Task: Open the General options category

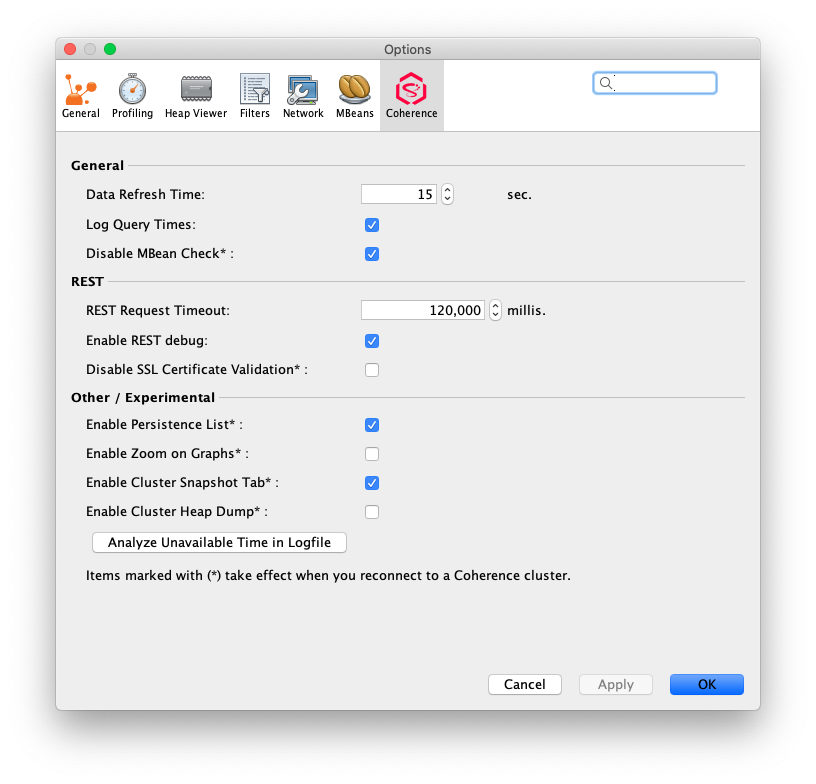Action: 81,96
